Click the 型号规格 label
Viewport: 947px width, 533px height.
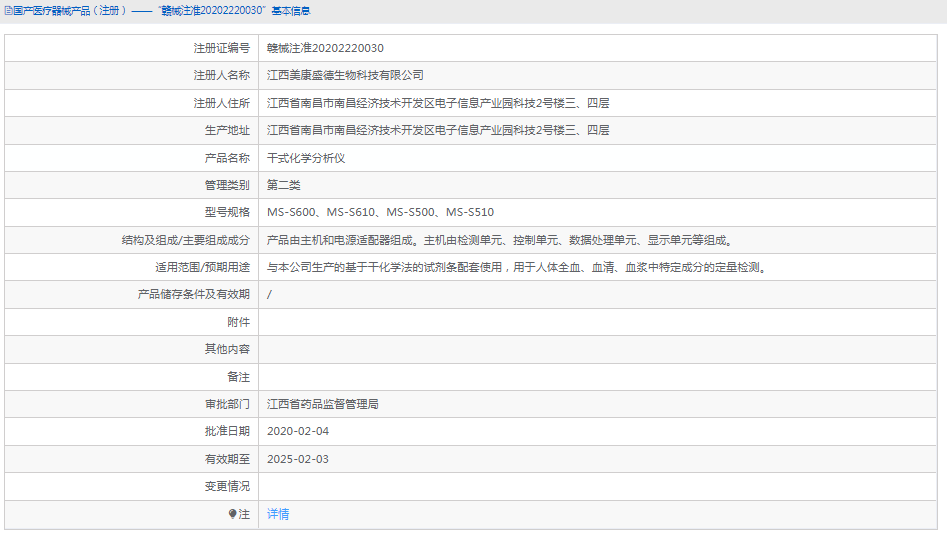[x=227, y=212]
